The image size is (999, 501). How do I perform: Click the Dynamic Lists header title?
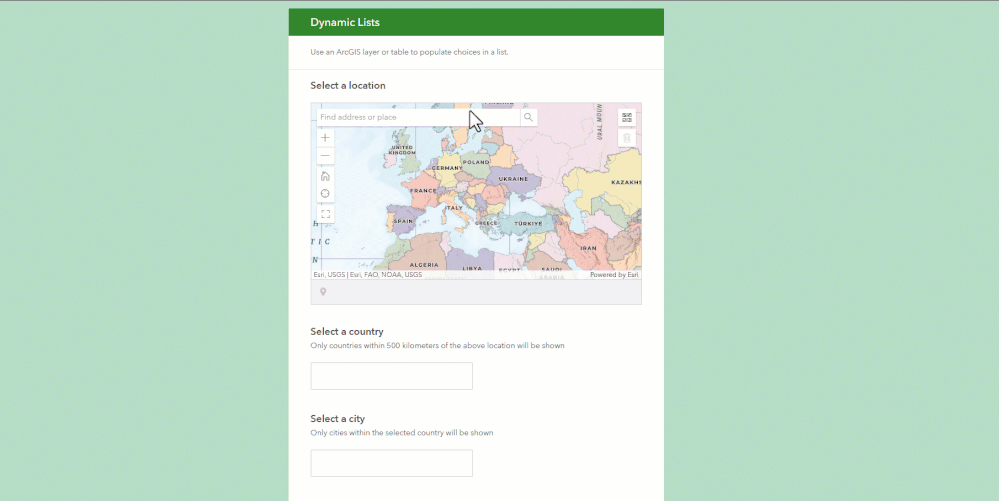point(345,22)
